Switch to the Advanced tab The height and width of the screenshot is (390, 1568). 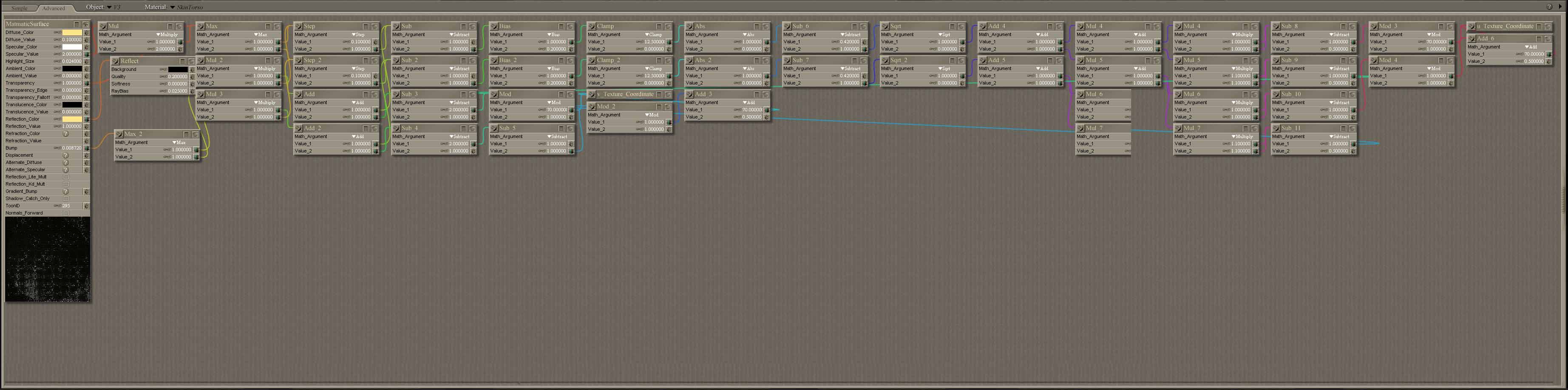click(x=54, y=8)
